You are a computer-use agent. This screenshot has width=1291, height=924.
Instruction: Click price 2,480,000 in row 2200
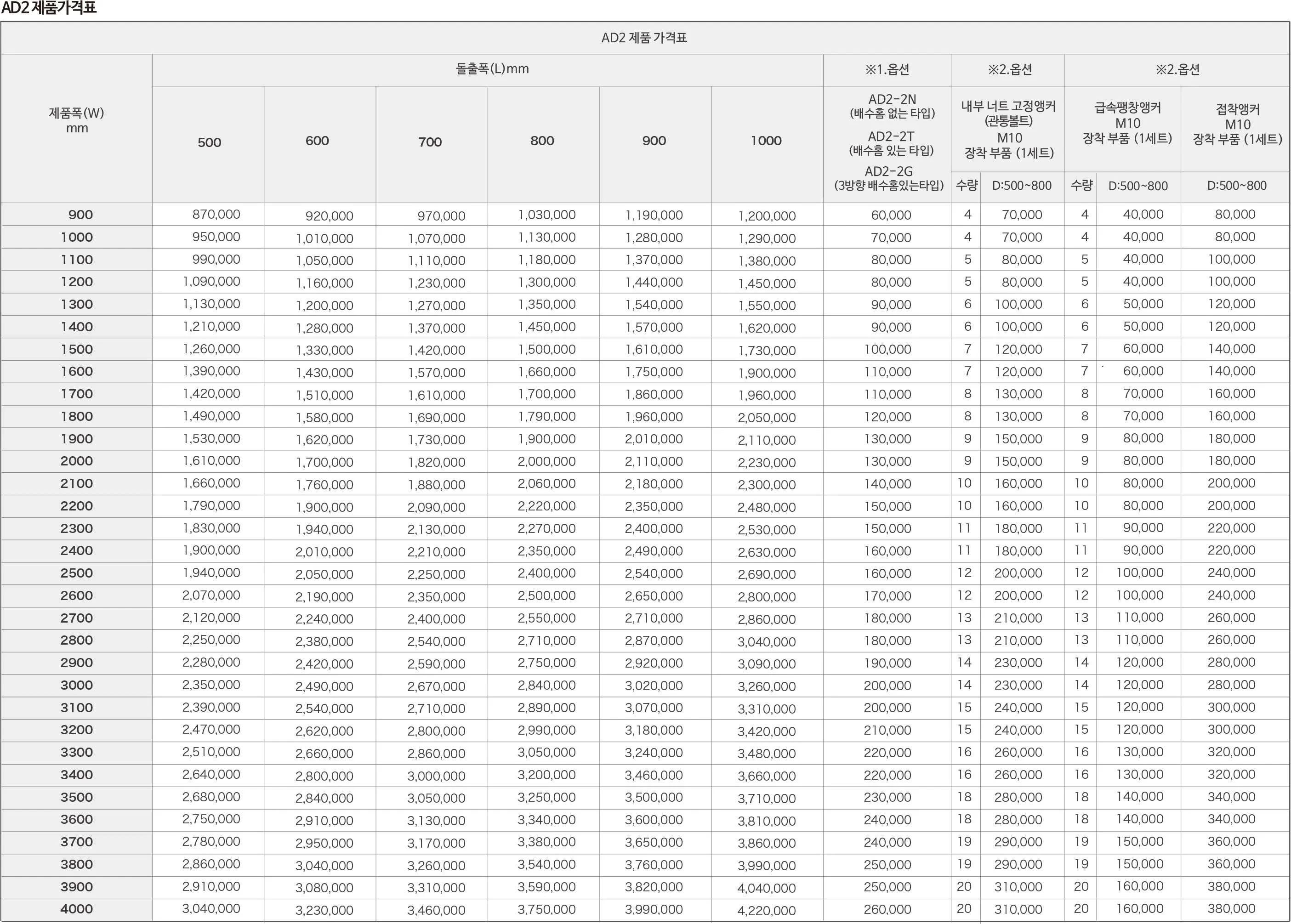(x=767, y=508)
